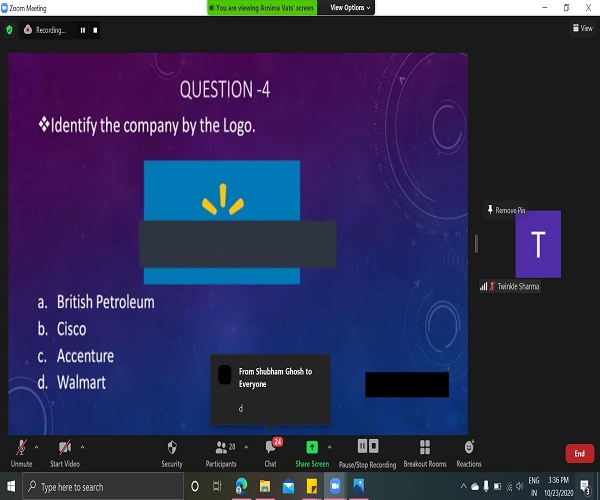Click answer option 'b. Cisco'
600x500 pixels.
pyautogui.click(x=62, y=329)
